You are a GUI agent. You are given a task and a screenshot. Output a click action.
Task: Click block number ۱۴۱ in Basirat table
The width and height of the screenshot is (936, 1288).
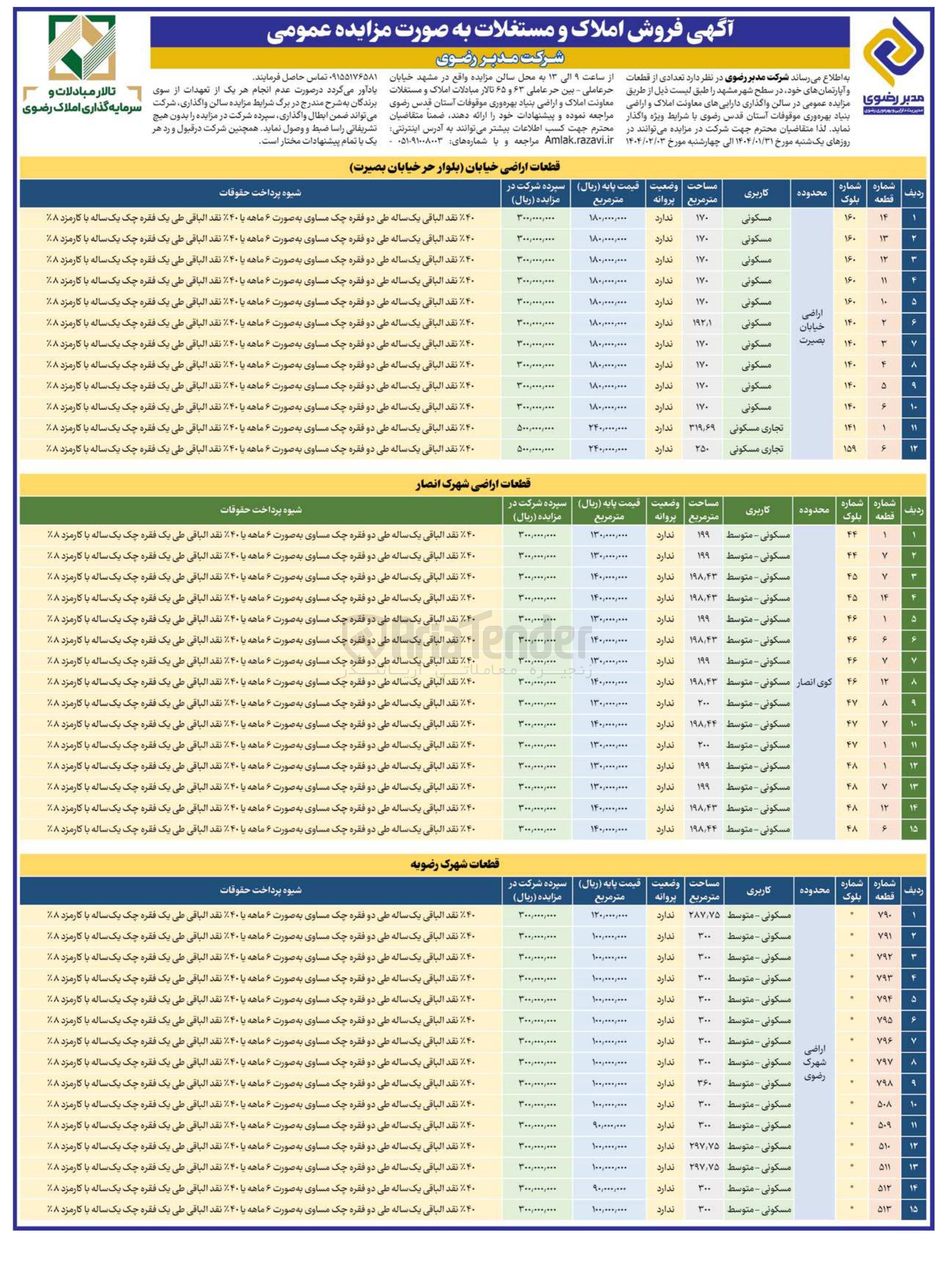[850, 428]
